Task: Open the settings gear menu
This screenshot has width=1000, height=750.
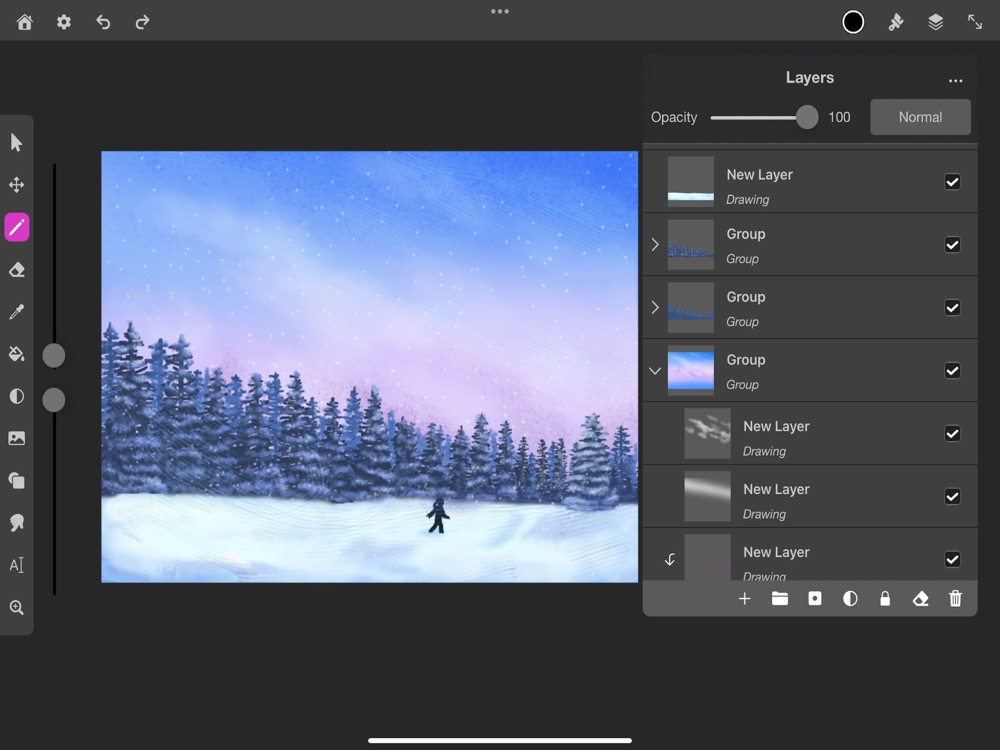Action: 64,22
